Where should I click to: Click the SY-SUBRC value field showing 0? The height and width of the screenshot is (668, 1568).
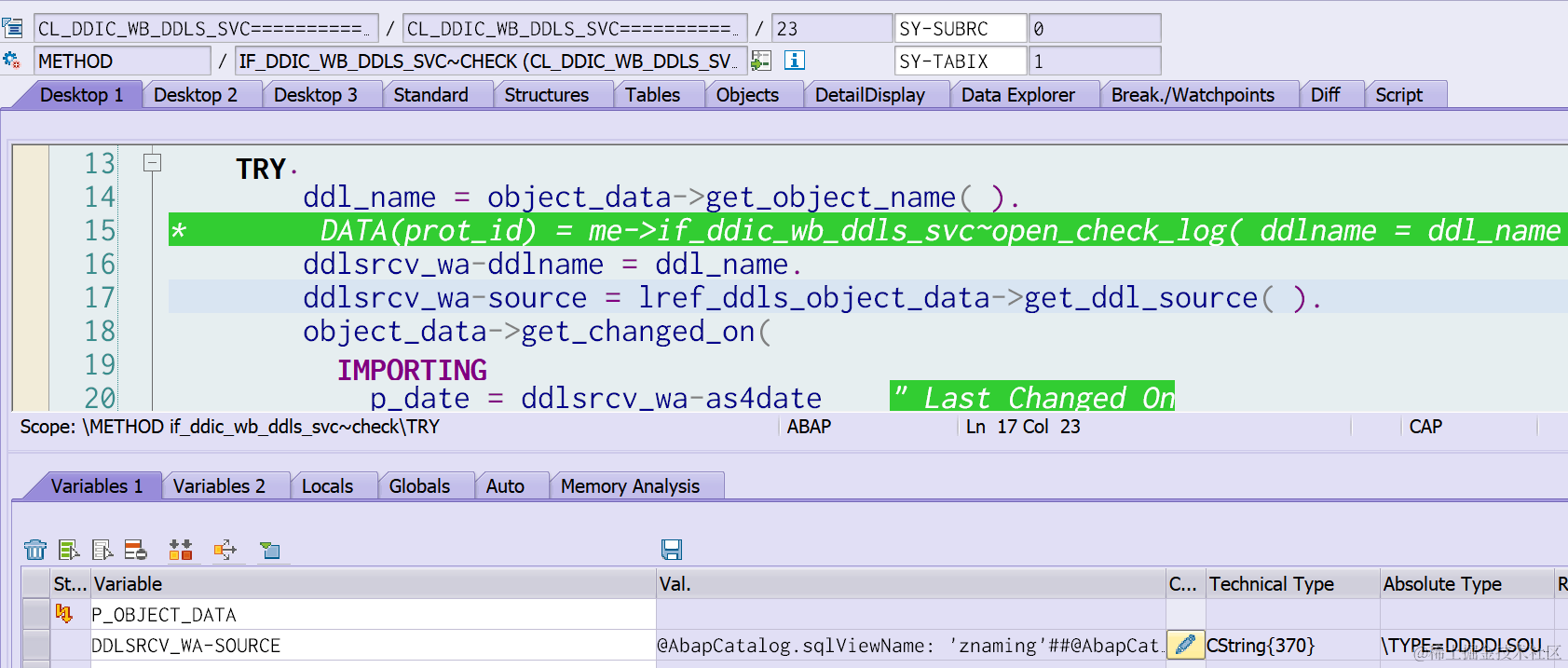pos(1095,28)
